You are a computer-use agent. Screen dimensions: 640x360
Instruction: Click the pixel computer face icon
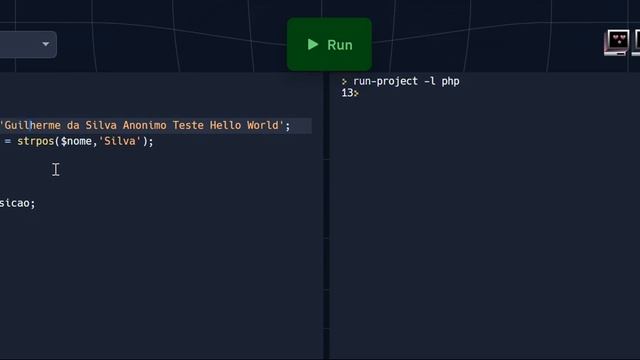coord(617,42)
